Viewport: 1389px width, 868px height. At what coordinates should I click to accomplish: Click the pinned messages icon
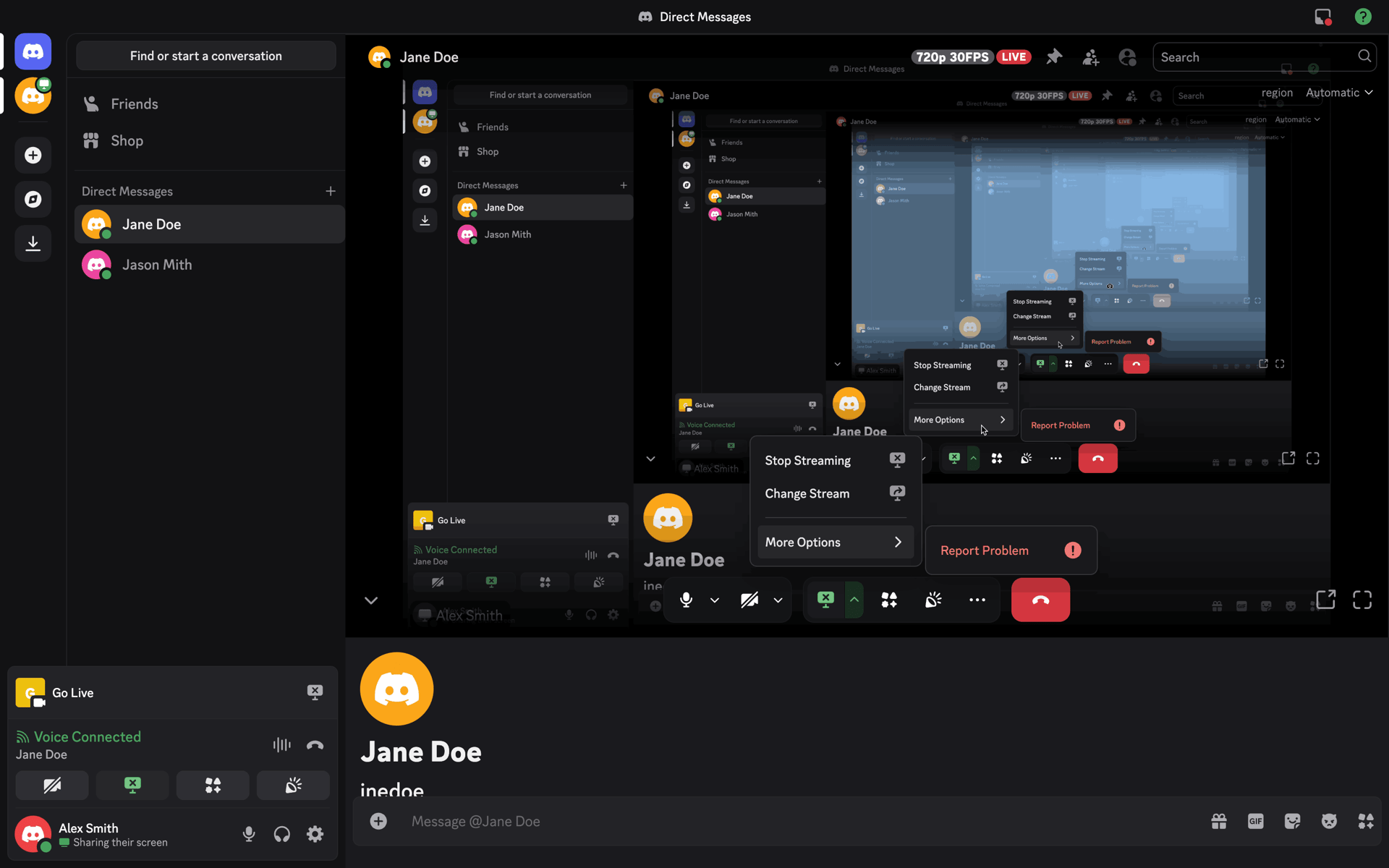[1054, 57]
